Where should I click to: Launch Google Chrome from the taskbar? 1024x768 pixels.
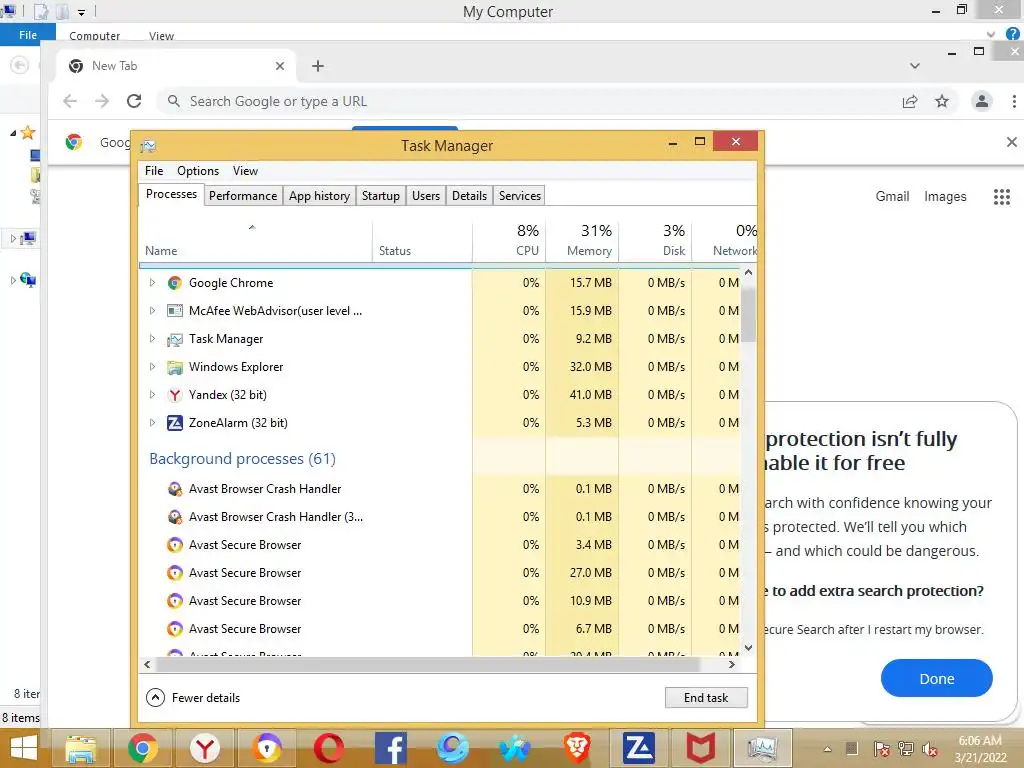tap(142, 748)
